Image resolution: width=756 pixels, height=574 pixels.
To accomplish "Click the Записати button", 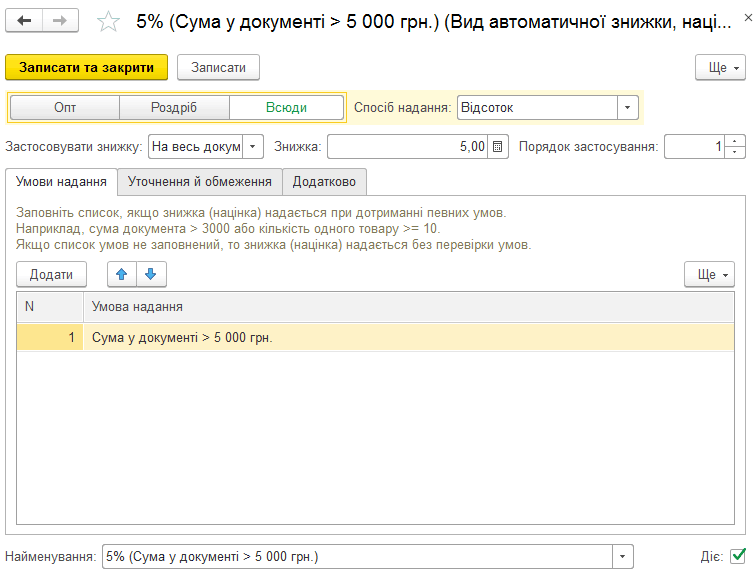I will [218, 67].
